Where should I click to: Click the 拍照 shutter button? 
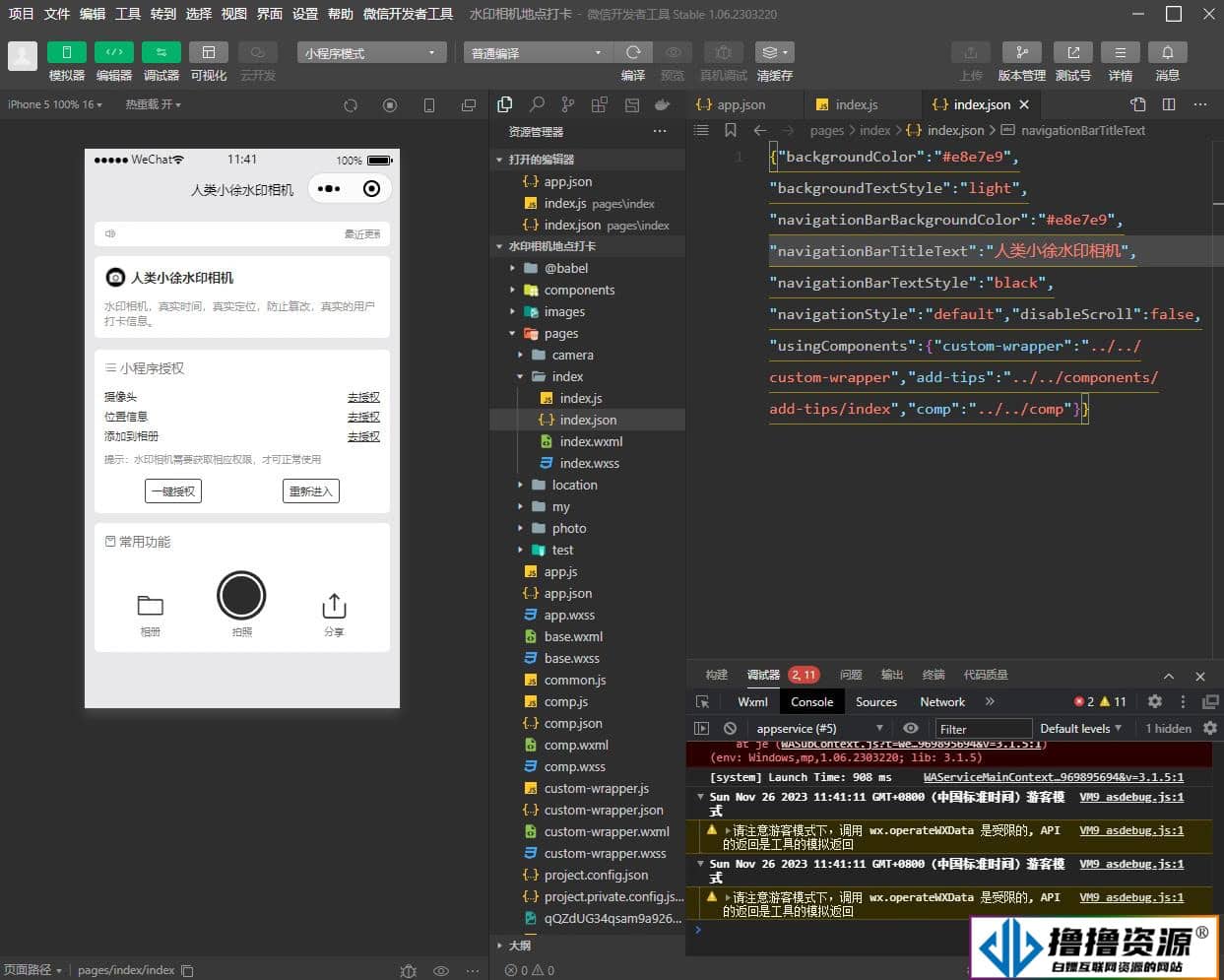[241, 596]
